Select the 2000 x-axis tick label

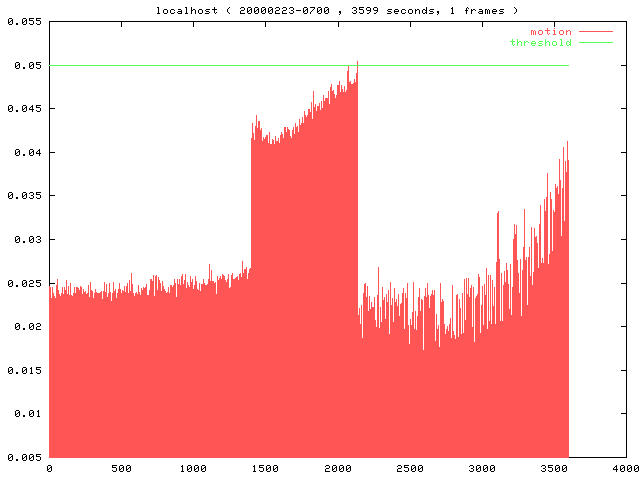338,468
